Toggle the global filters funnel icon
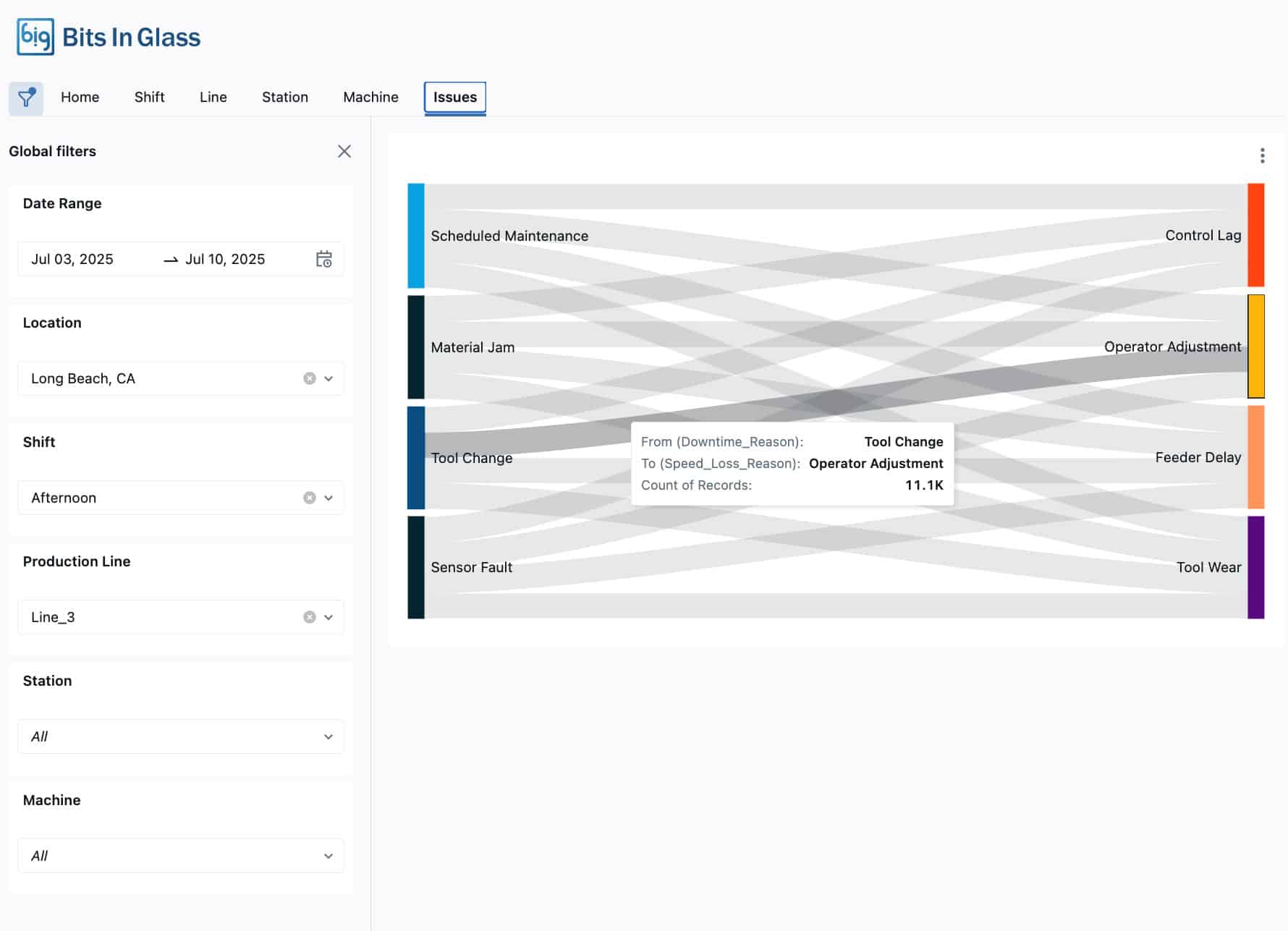1288x931 pixels. [x=26, y=98]
